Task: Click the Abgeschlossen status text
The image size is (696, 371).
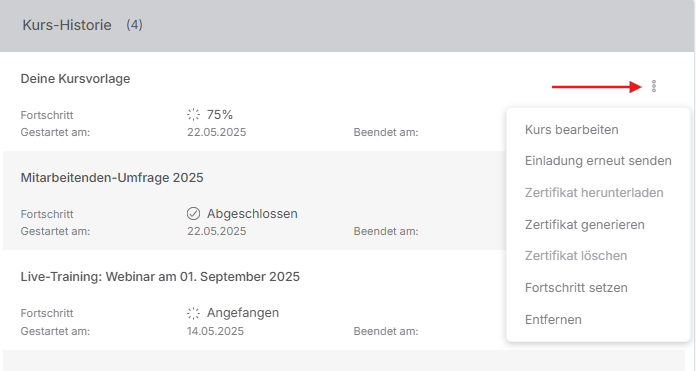Action: pyautogui.click(x=252, y=213)
